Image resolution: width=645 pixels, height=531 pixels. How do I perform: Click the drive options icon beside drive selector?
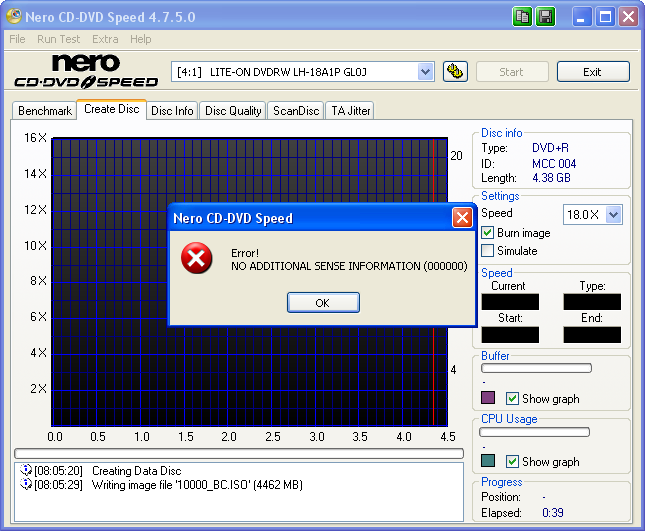455,72
